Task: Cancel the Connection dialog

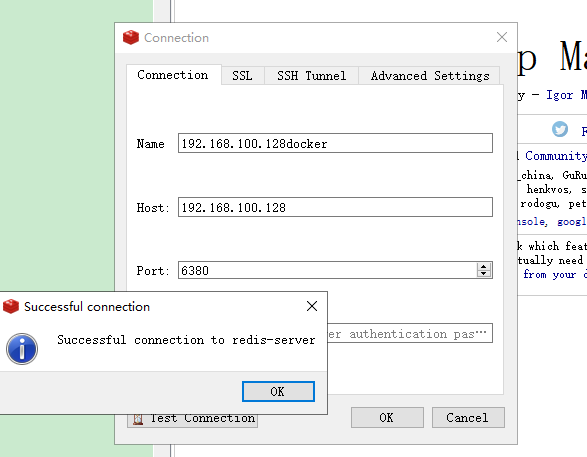Action: coord(468,417)
